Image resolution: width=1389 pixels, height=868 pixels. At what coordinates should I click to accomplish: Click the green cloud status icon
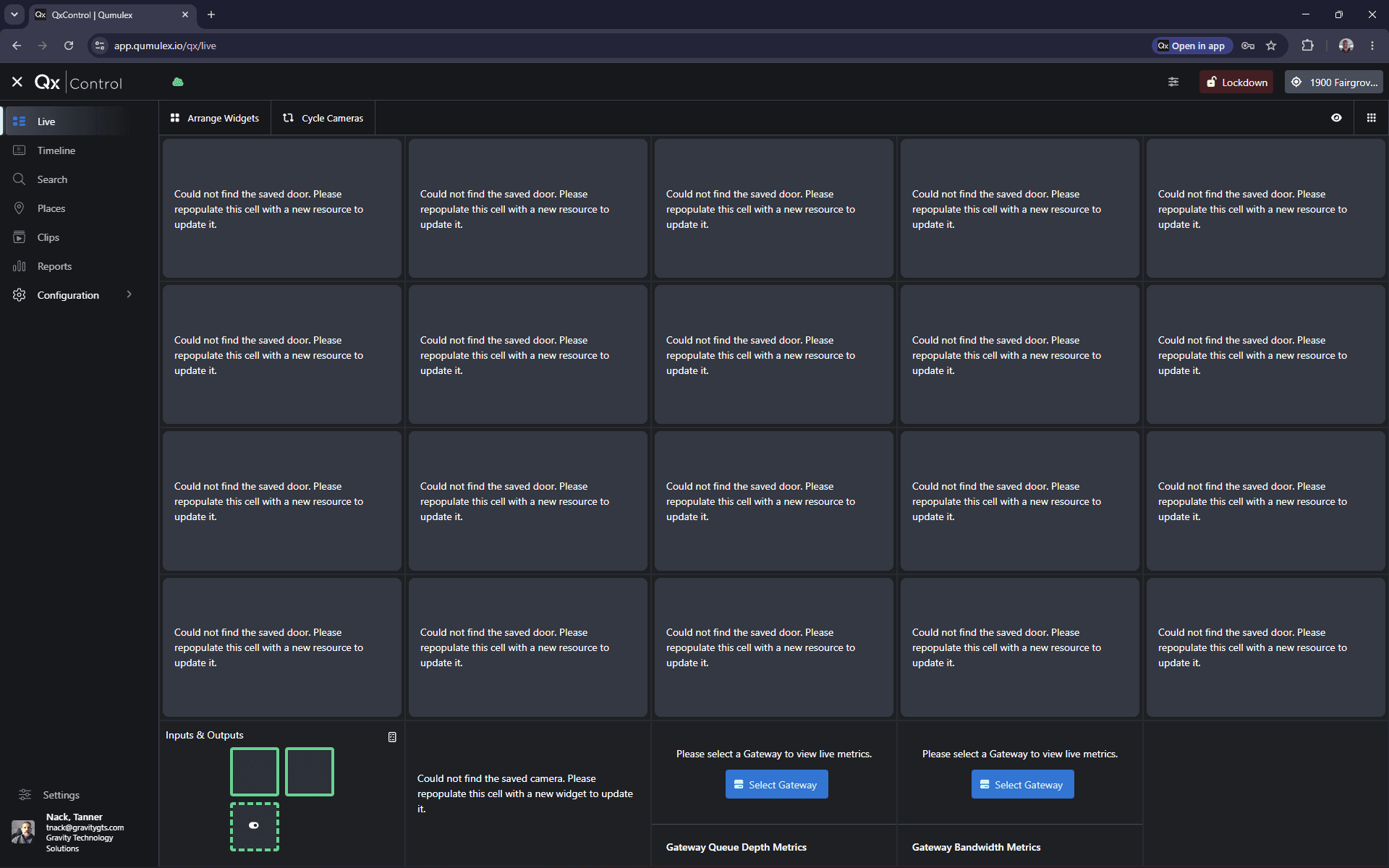(178, 82)
